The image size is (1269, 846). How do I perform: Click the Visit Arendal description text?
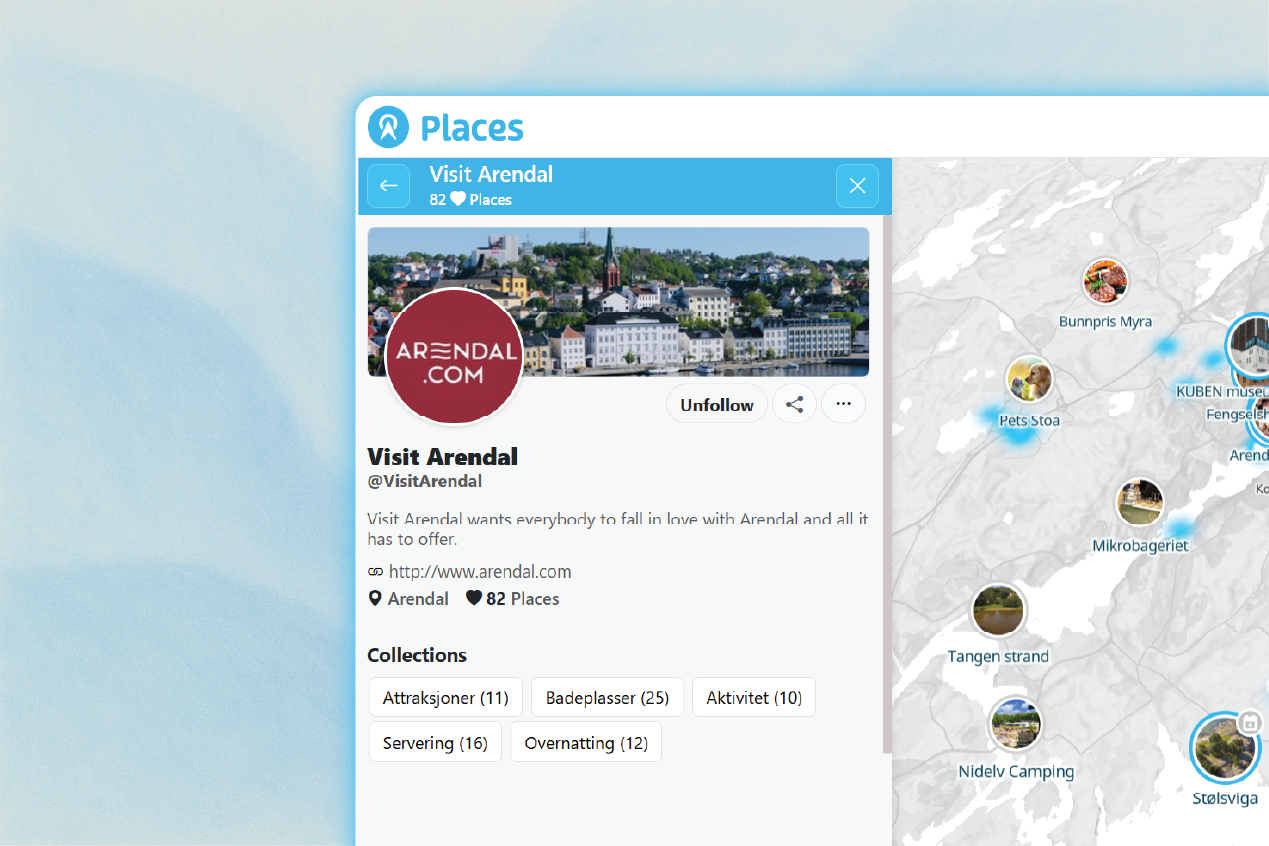pos(618,529)
